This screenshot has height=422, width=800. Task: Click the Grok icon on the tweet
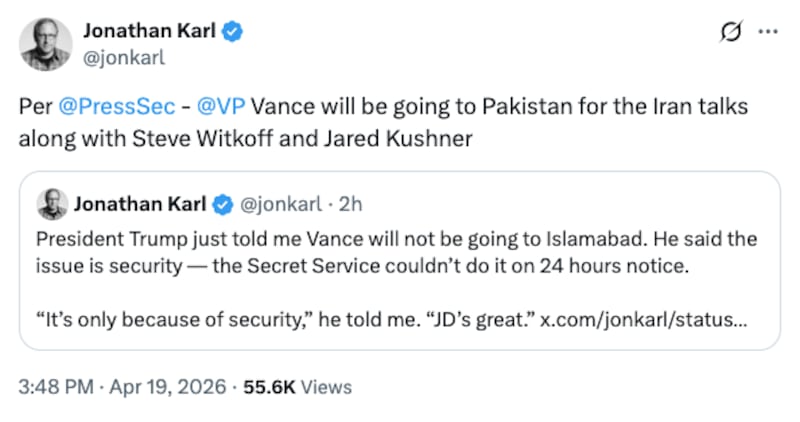click(x=730, y=32)
